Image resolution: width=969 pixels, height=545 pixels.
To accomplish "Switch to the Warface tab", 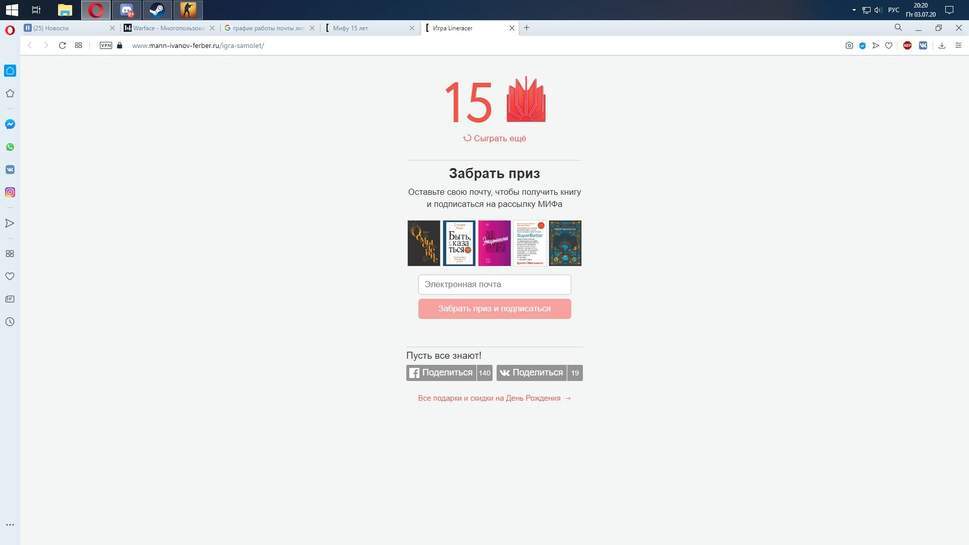I will pos(165,28).
